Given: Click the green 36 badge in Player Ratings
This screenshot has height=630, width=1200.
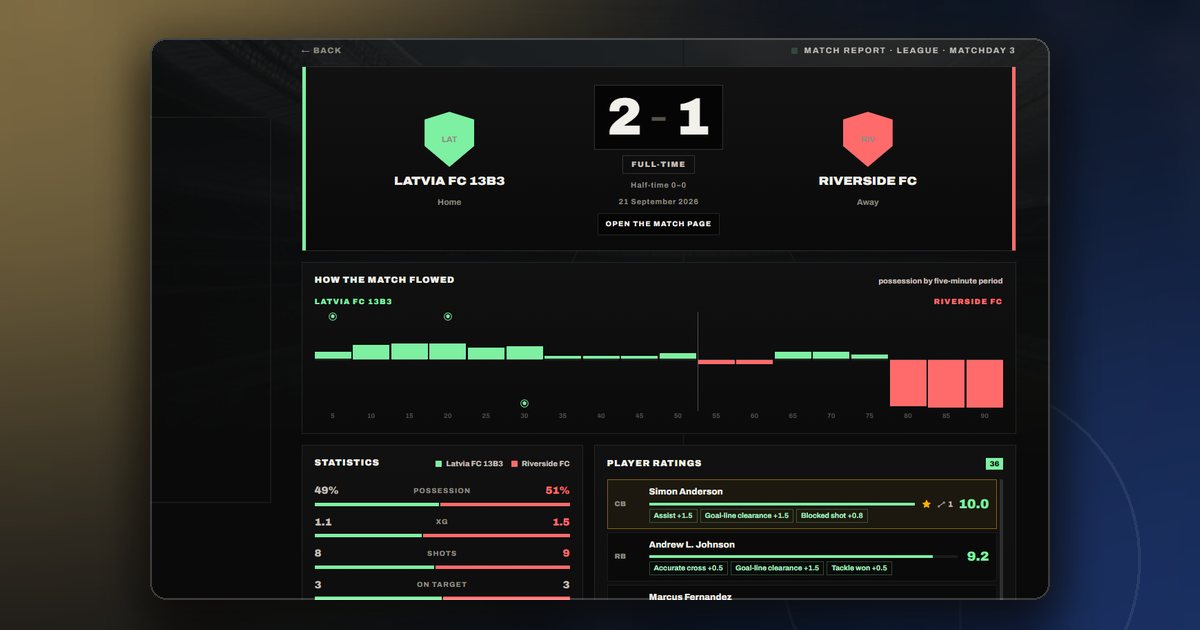Looking at the screenshot, I should point(994,463).
